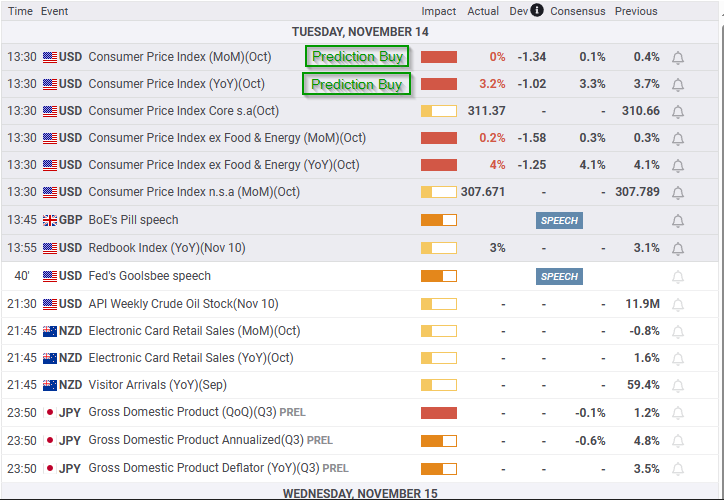Open API Weekly Crude Oil Stock event
The height and width of the screenshot is (500, 724).
click(183, 304)
